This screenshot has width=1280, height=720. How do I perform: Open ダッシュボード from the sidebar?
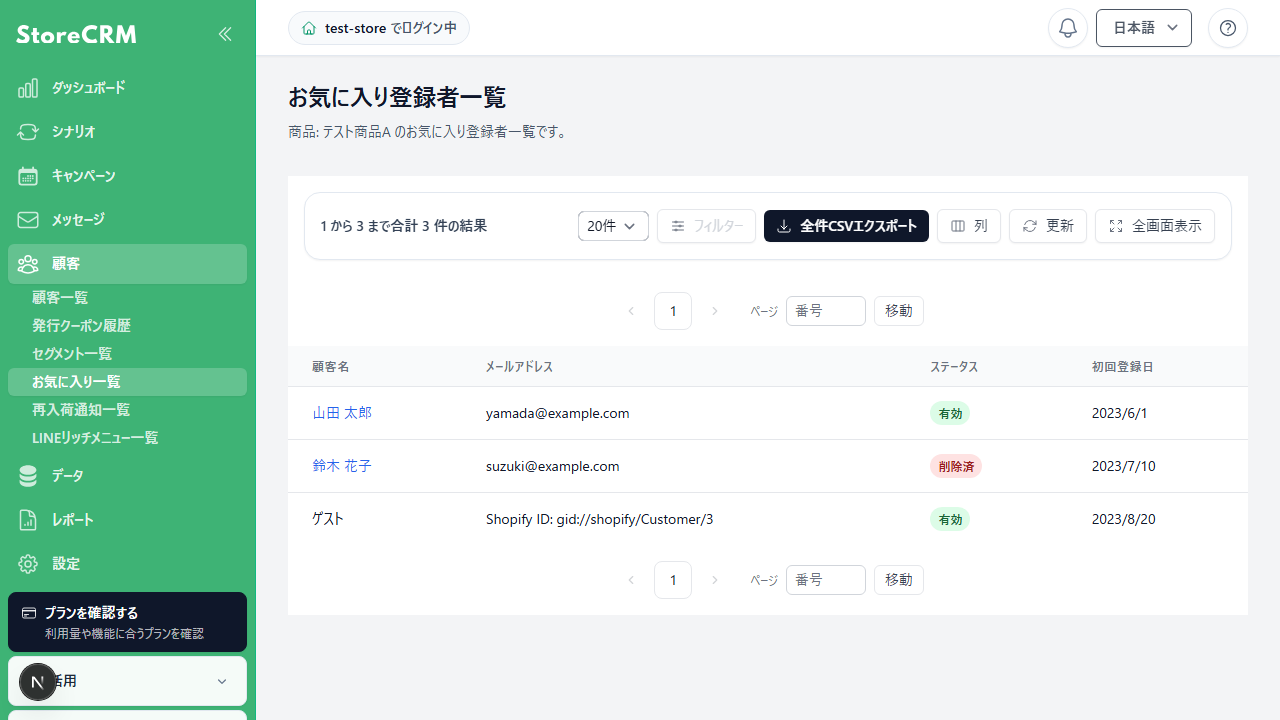[127, 88]
